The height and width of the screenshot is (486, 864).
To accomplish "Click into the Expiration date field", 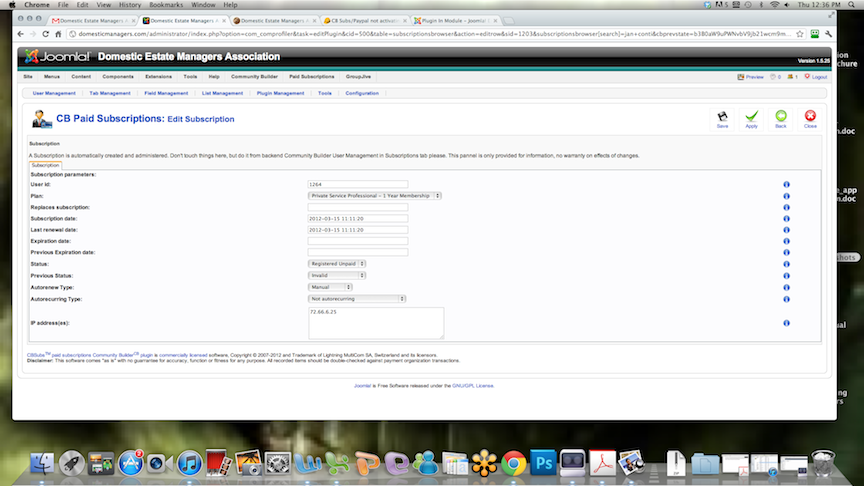I will coord(358,241).
